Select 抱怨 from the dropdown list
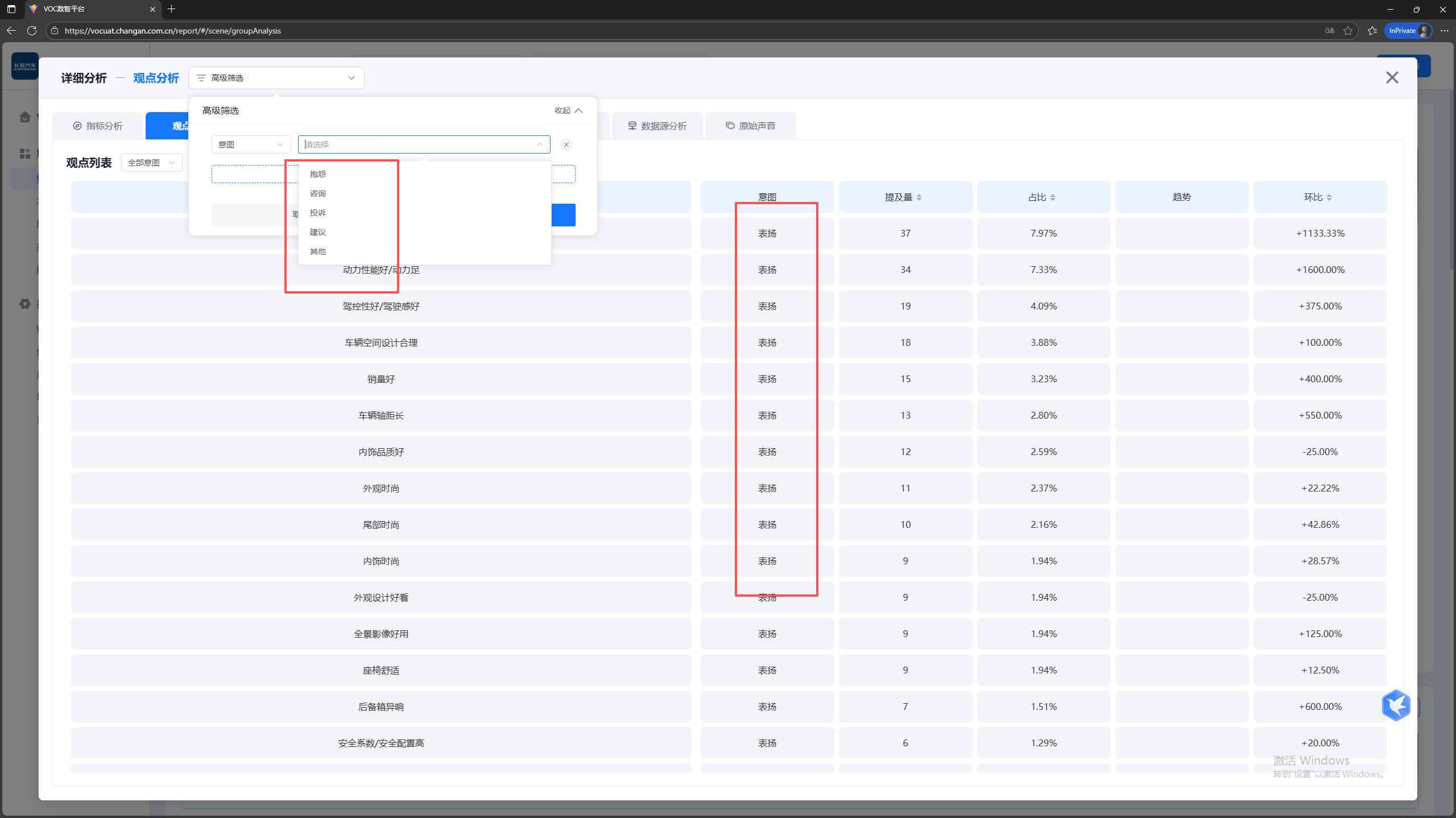Viewport: 1456px width, 818px height. click(318, 174)
